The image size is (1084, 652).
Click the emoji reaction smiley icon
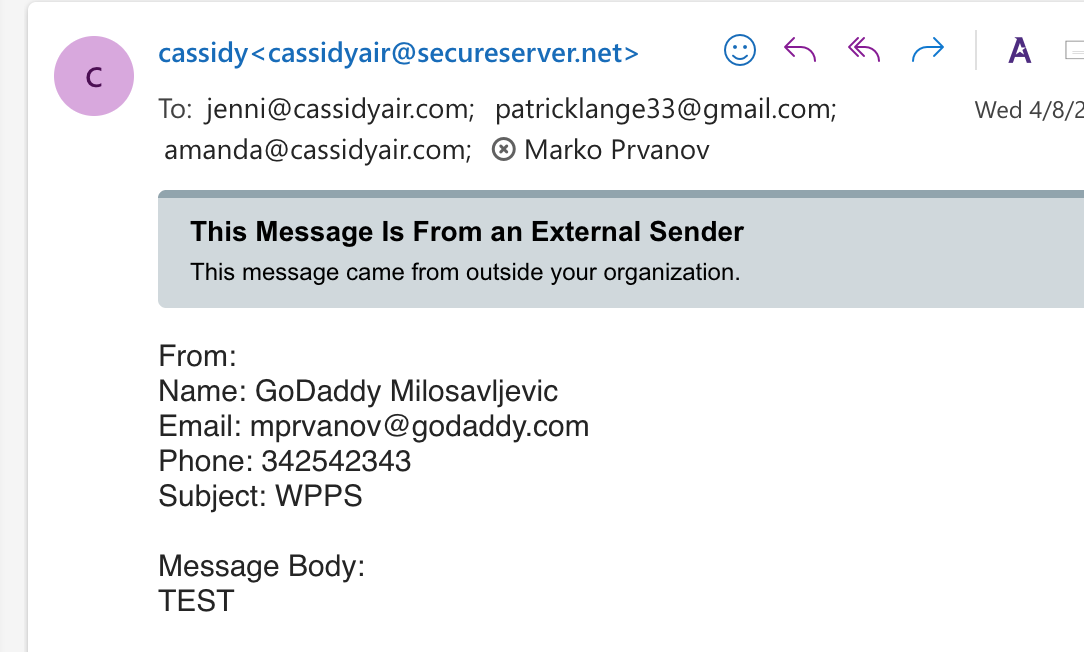(x=740, y=50)
